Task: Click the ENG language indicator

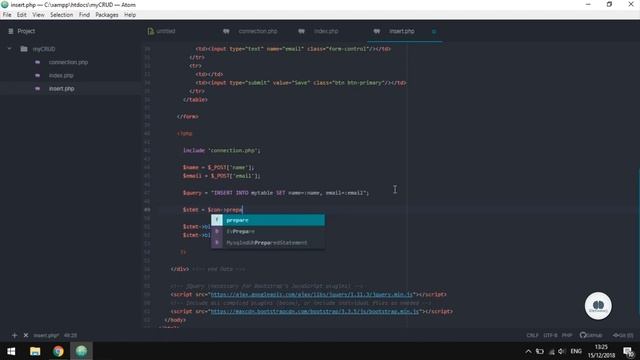Action: pyautogui.click(x=576, y=351)
